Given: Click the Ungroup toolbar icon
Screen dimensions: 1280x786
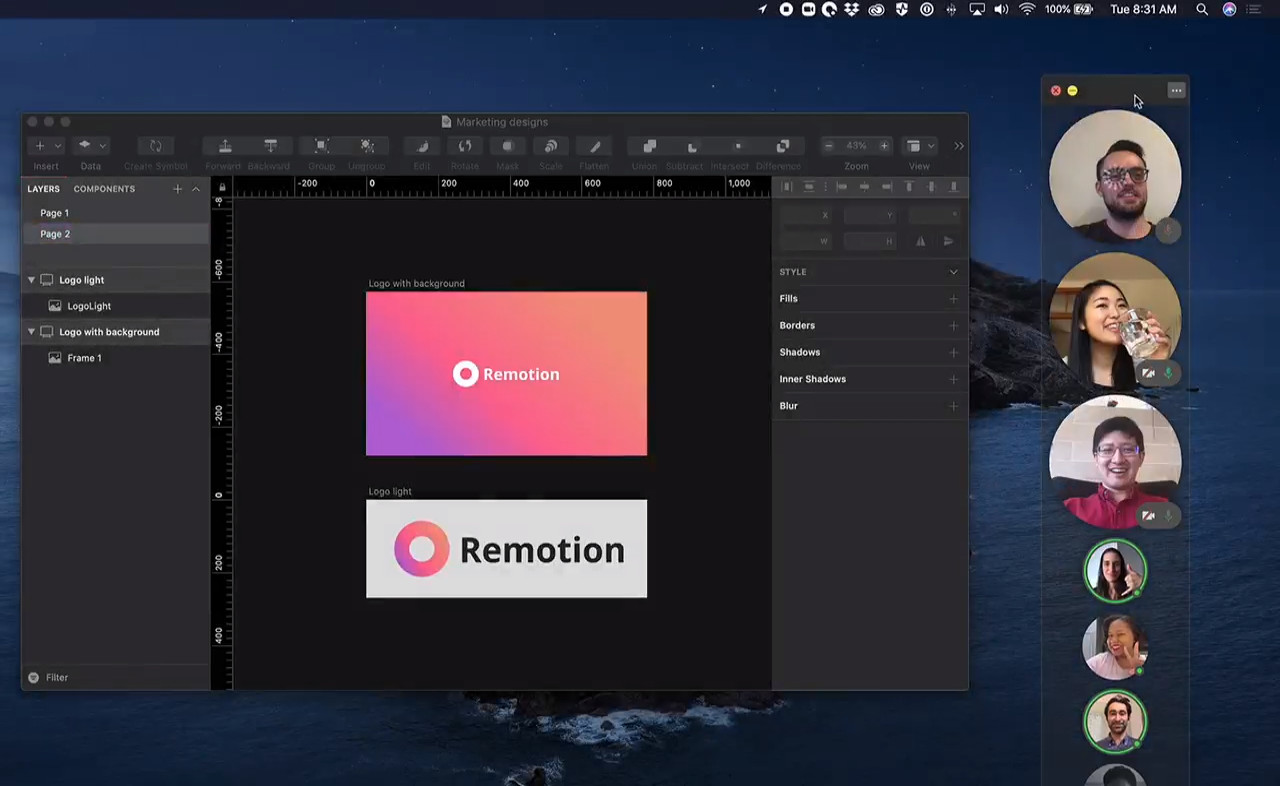Looking at the screenshot, I should (367, 146).
